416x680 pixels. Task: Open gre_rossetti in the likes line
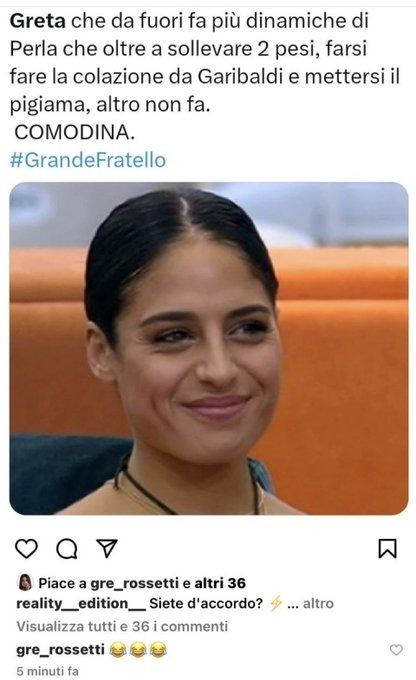point(134,583)
